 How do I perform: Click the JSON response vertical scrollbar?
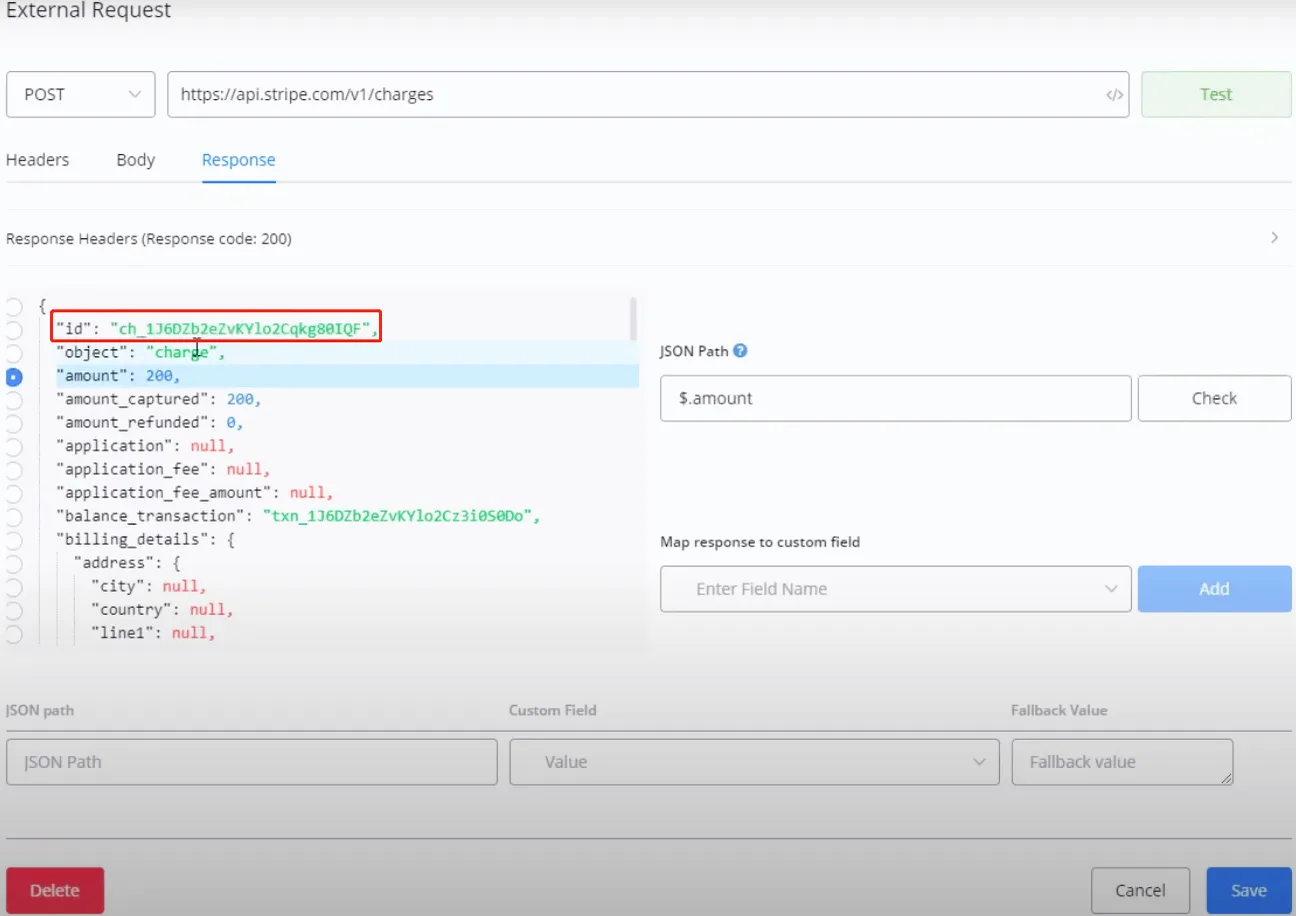[x=633, y=319]
